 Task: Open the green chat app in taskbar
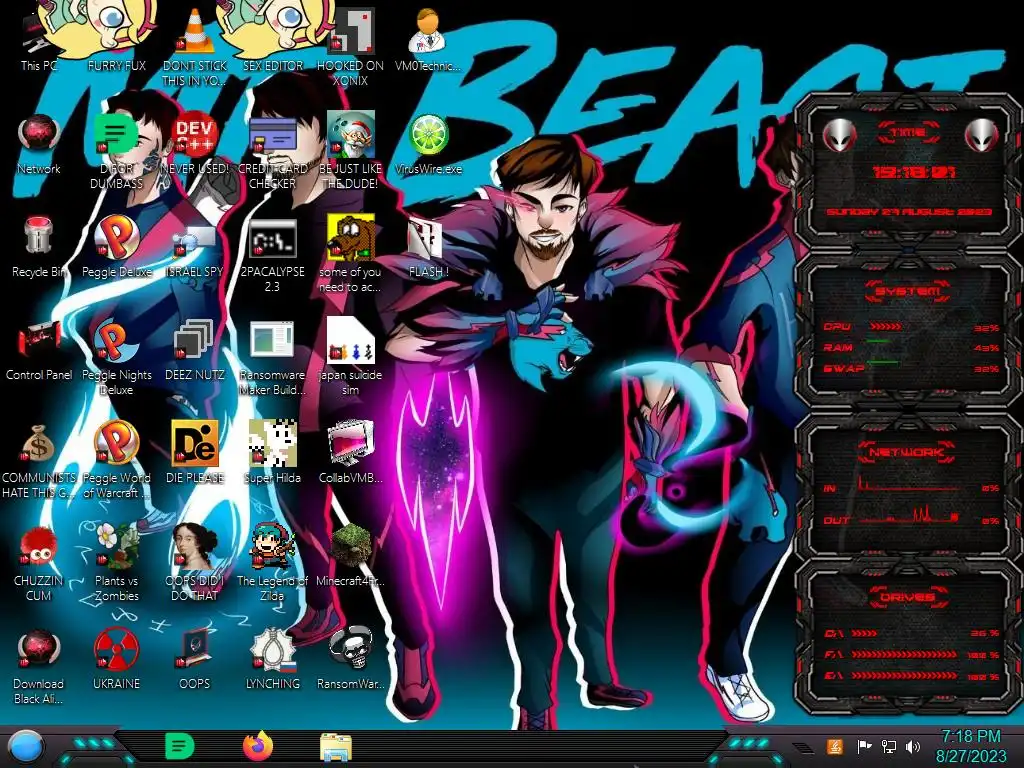point(179,746)
